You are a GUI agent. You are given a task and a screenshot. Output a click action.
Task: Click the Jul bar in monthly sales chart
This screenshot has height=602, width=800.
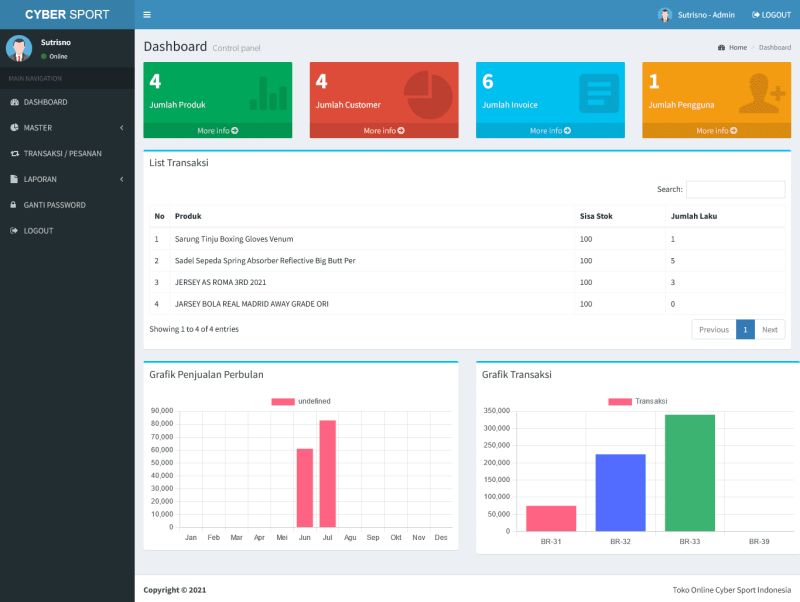click(328, 473)
